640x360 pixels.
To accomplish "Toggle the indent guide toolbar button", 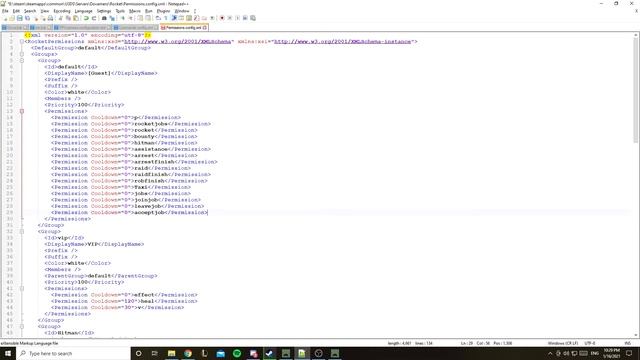I will [x=174, y=18].
